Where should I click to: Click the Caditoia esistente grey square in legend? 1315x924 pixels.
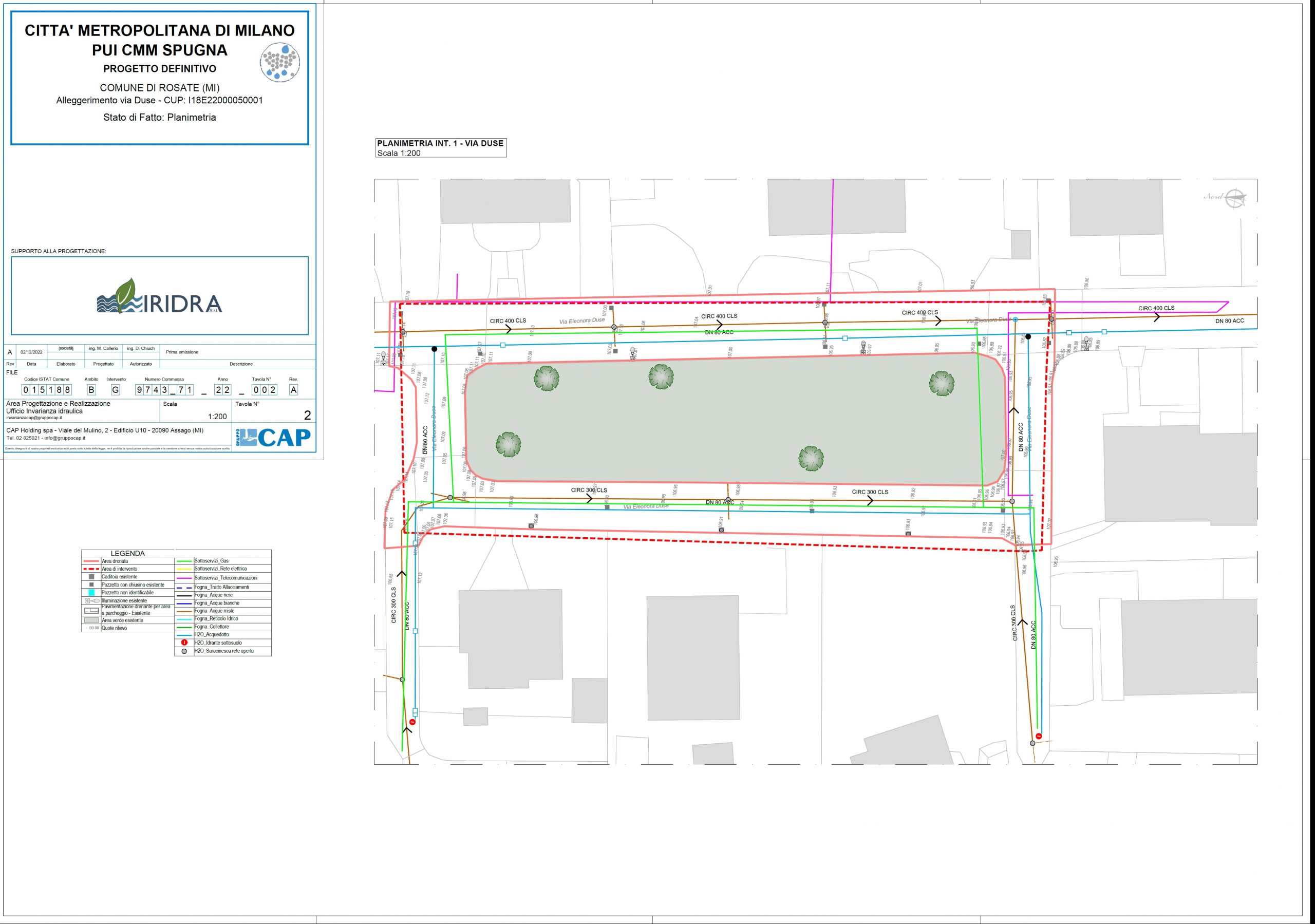click(91, 577)
